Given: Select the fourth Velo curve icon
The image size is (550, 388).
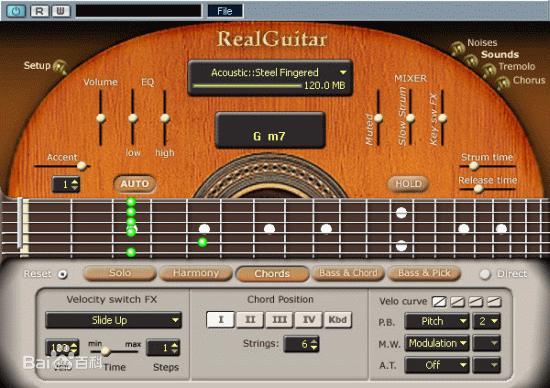Looking at the screenshot, I should [494, 301].
